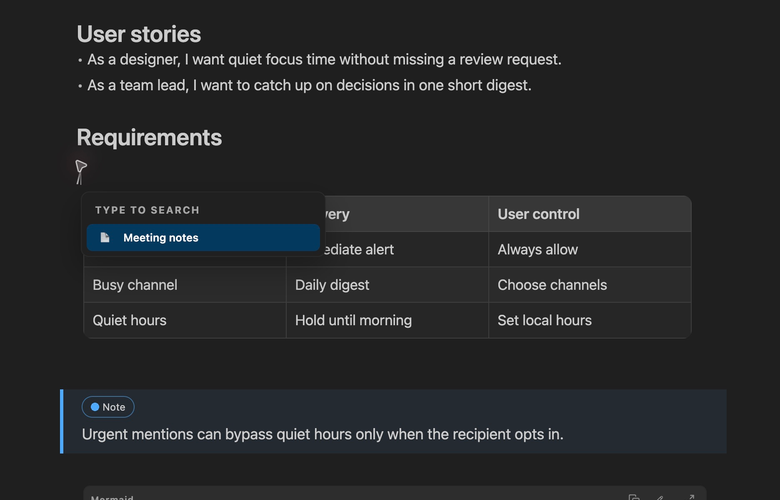Click the Note callout badge
The image size is (780, 500).
pyautogui.click(x=108, y=407)
